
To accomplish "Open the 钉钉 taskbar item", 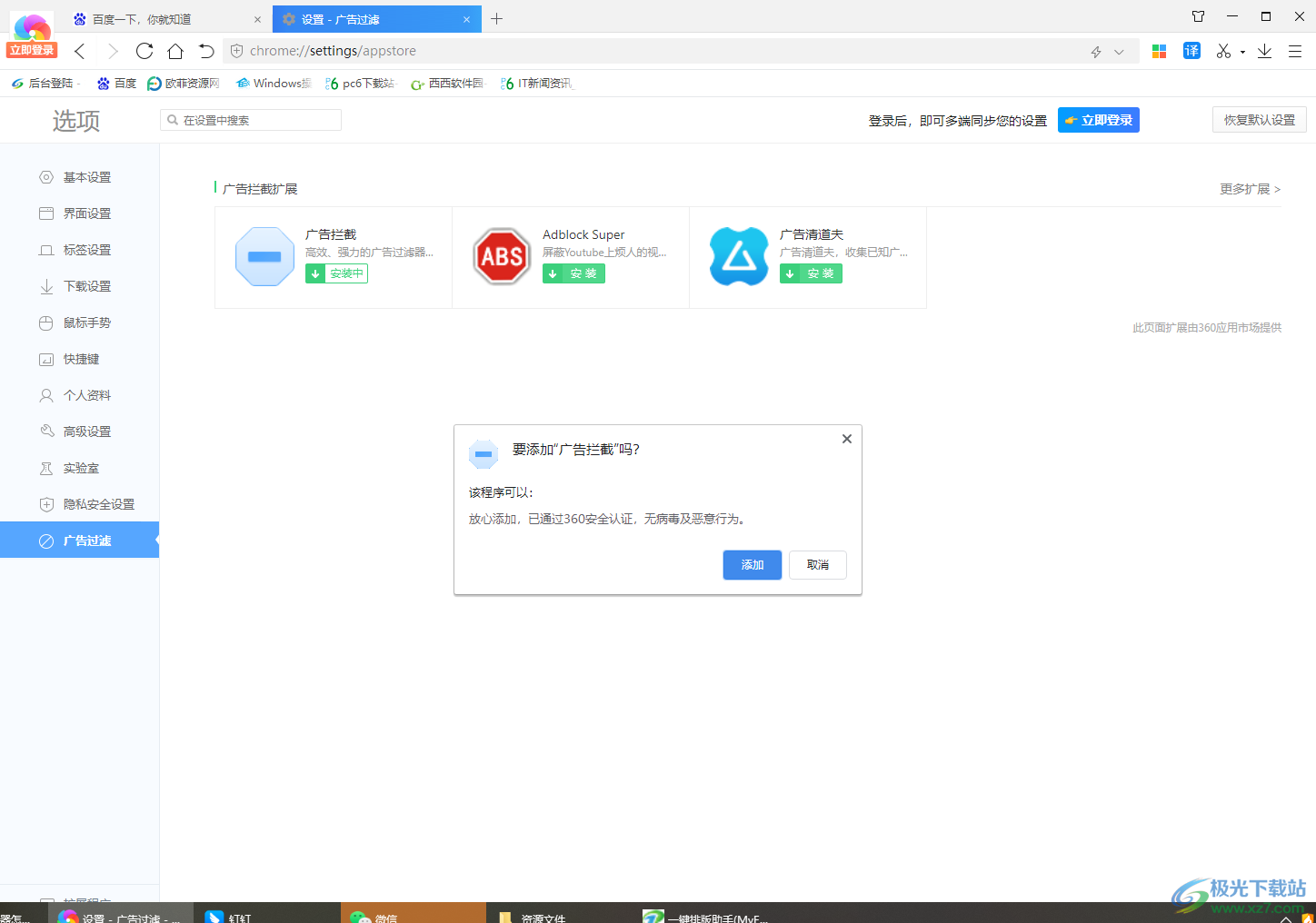I will [268, 914].
